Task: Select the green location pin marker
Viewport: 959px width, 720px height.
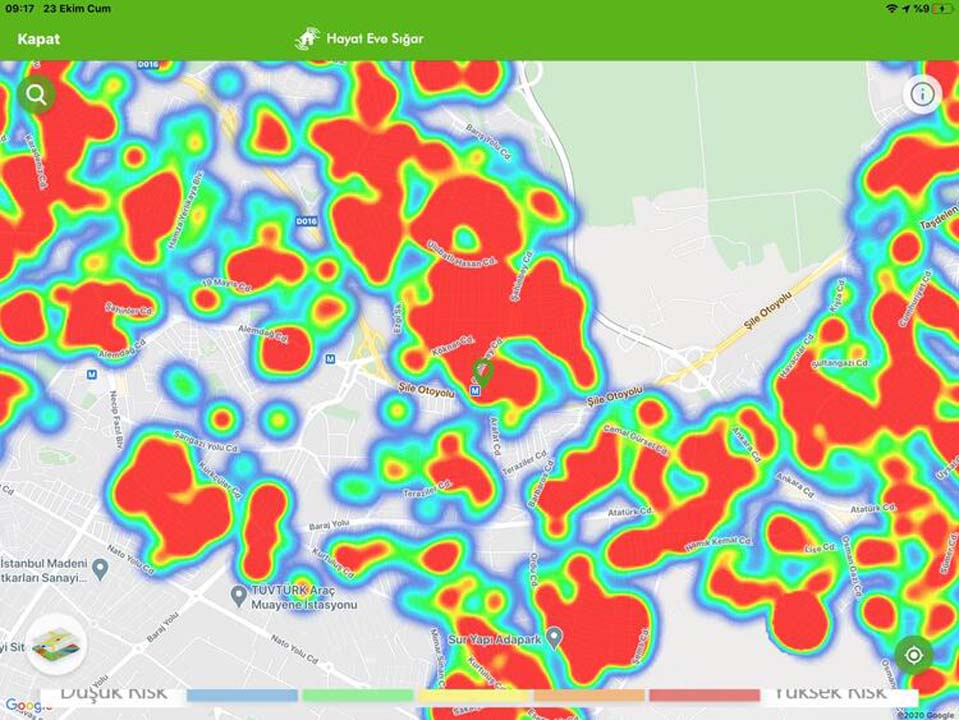Action: tap(483, 371)
